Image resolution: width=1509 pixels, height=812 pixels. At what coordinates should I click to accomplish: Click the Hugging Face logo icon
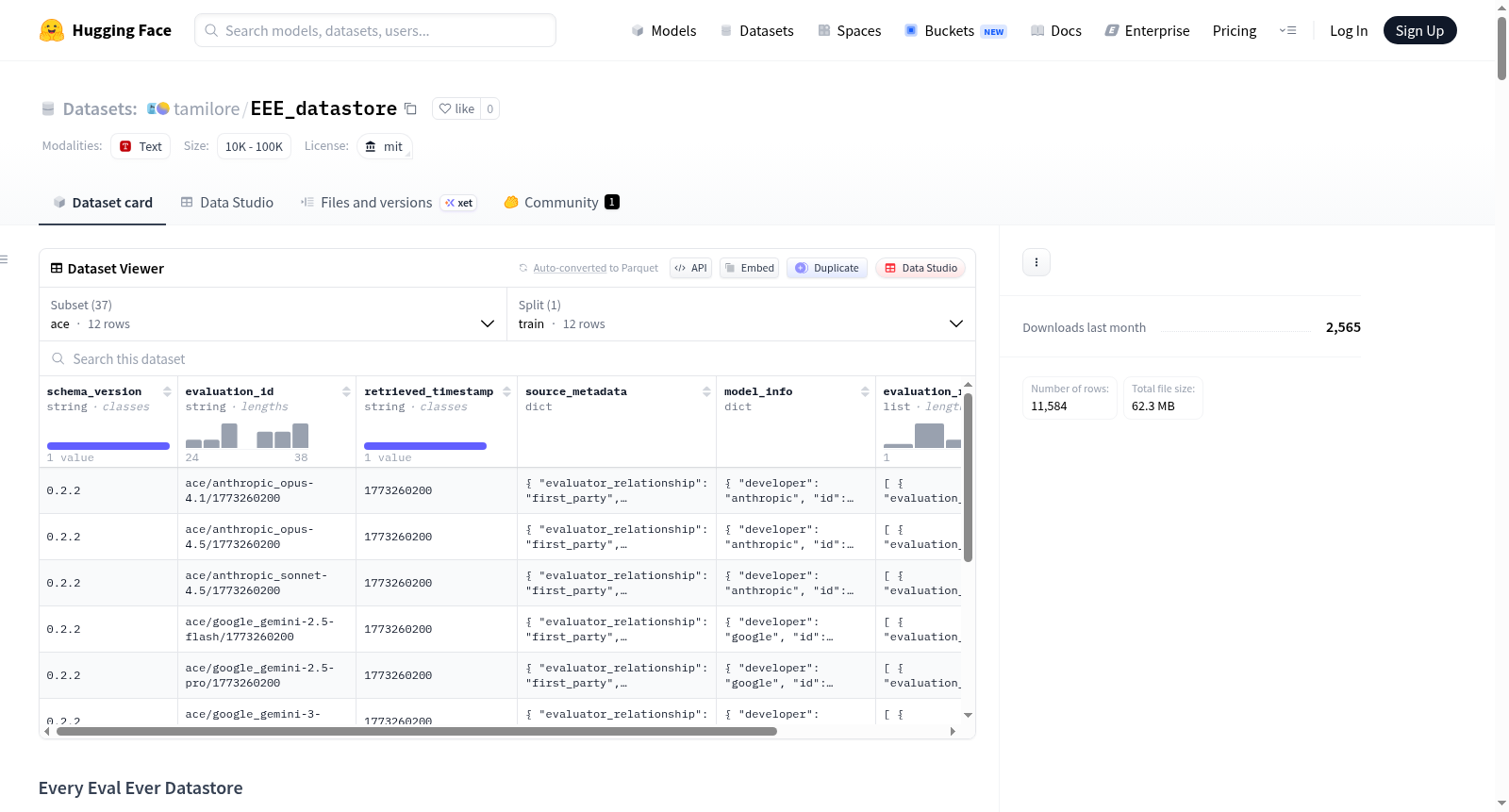[52, 30]
